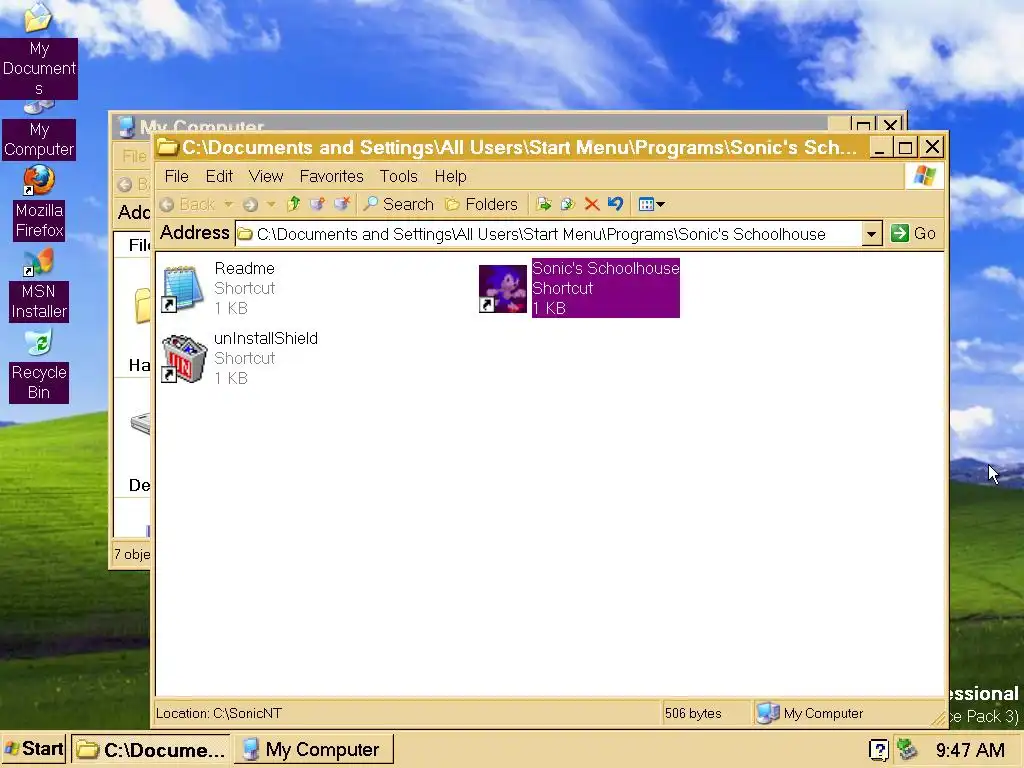Image resolution: width=1024 pixels, height=768 pixels.
Task: Select the unInstallShield shortcut icon
Action: click(x=184, y=358)
